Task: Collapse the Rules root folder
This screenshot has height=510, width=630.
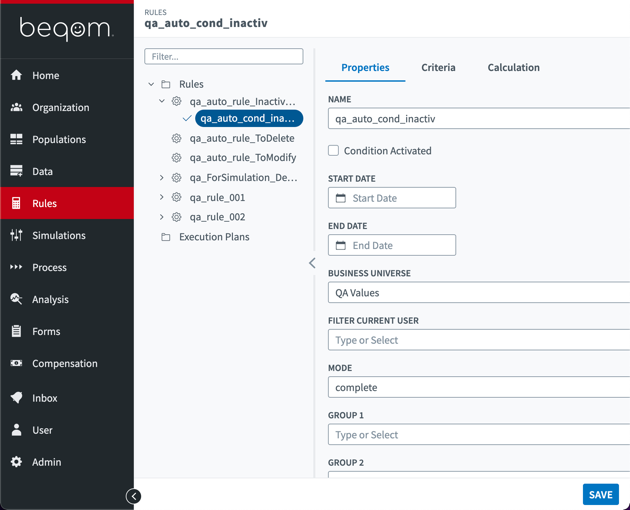Action: click(152, 84)
